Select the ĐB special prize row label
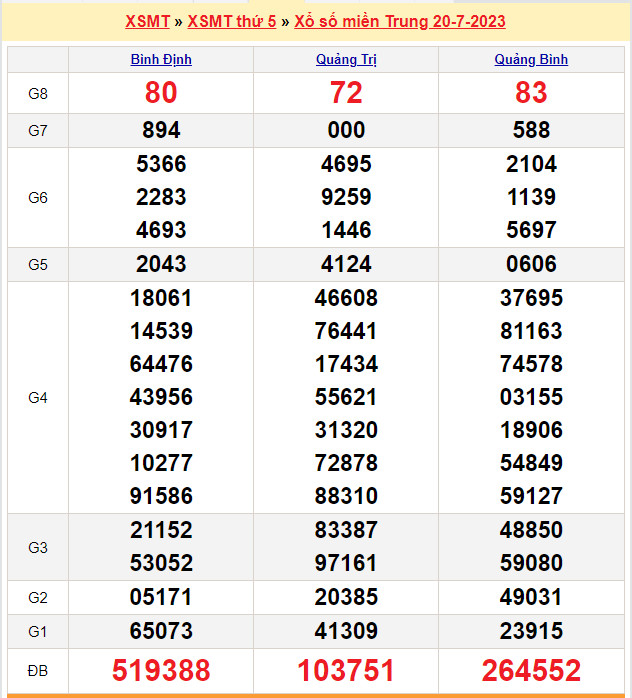The image size is (632, 698). pos(38,670)
